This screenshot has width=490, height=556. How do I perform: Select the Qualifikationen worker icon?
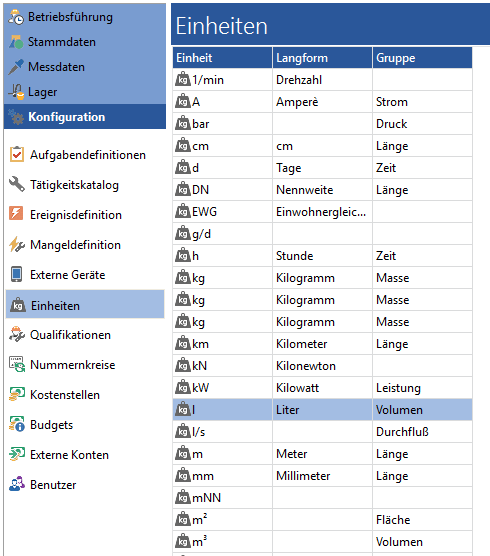pos(17,335)
